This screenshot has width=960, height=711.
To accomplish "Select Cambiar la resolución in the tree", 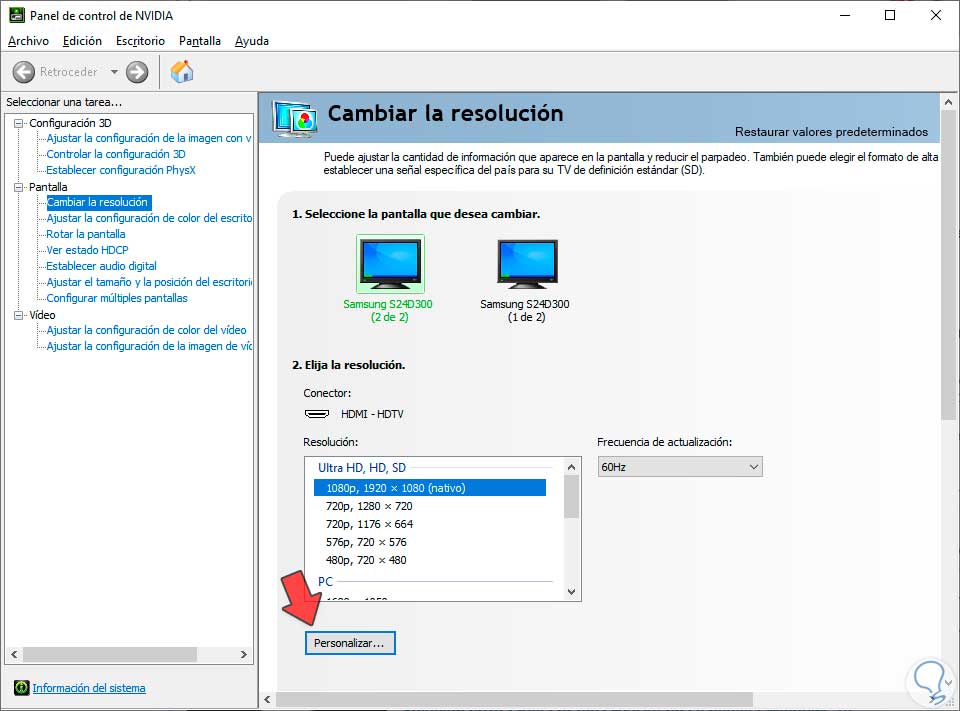I will (x=98, y=202).
